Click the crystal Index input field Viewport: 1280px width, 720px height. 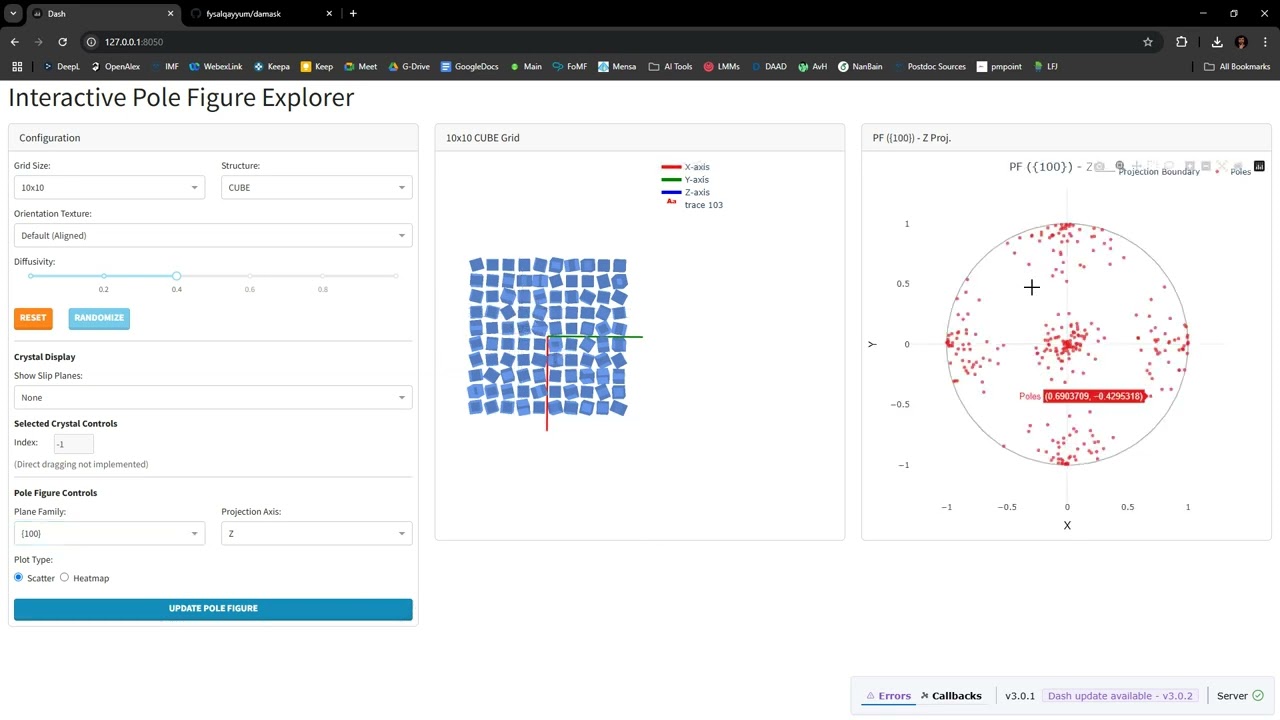(73, 444)
